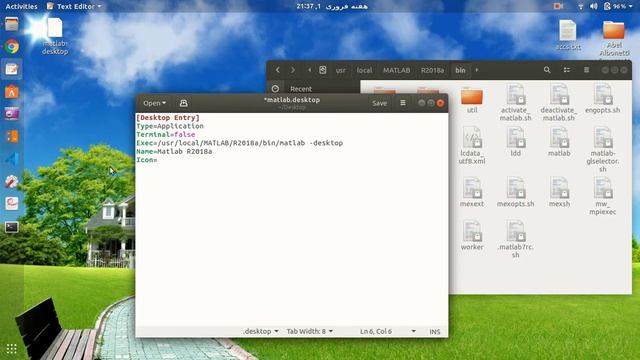The height and width of the screenshot is (360, 640).
Task: Open the Open dropdown in Text Editor
Action: pos(154,103)
